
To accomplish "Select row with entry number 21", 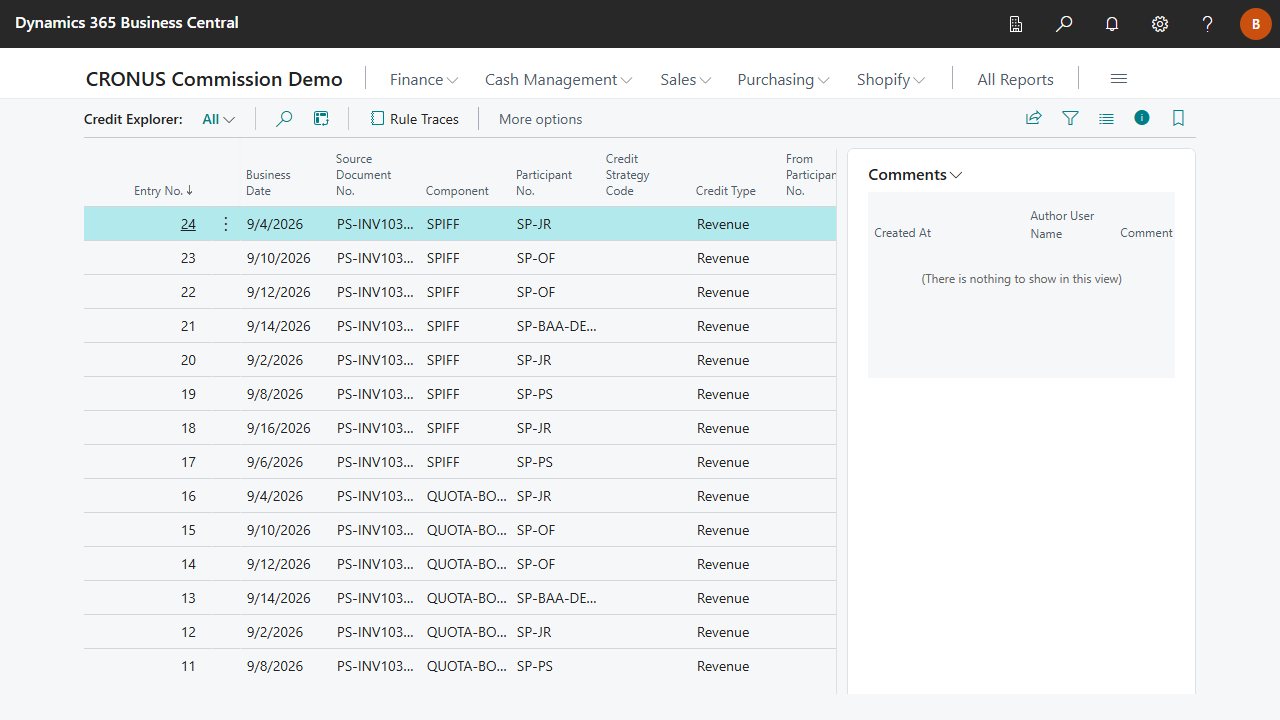I will tap(460, 326).
